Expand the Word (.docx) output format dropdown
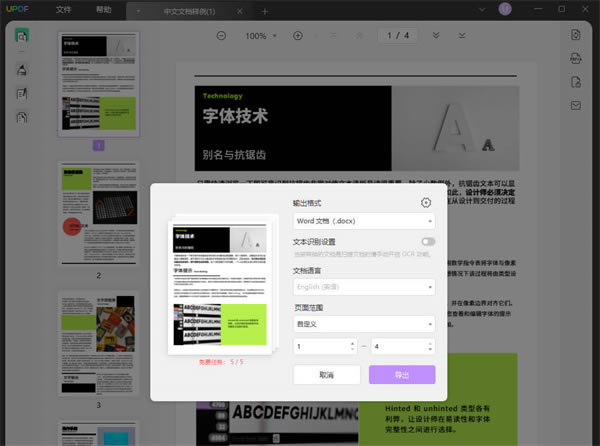 pos(364,221)
